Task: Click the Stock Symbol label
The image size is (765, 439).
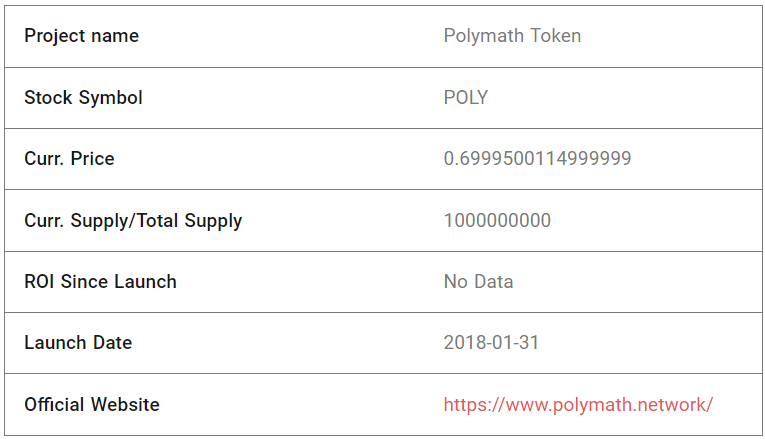Action: 83,98
